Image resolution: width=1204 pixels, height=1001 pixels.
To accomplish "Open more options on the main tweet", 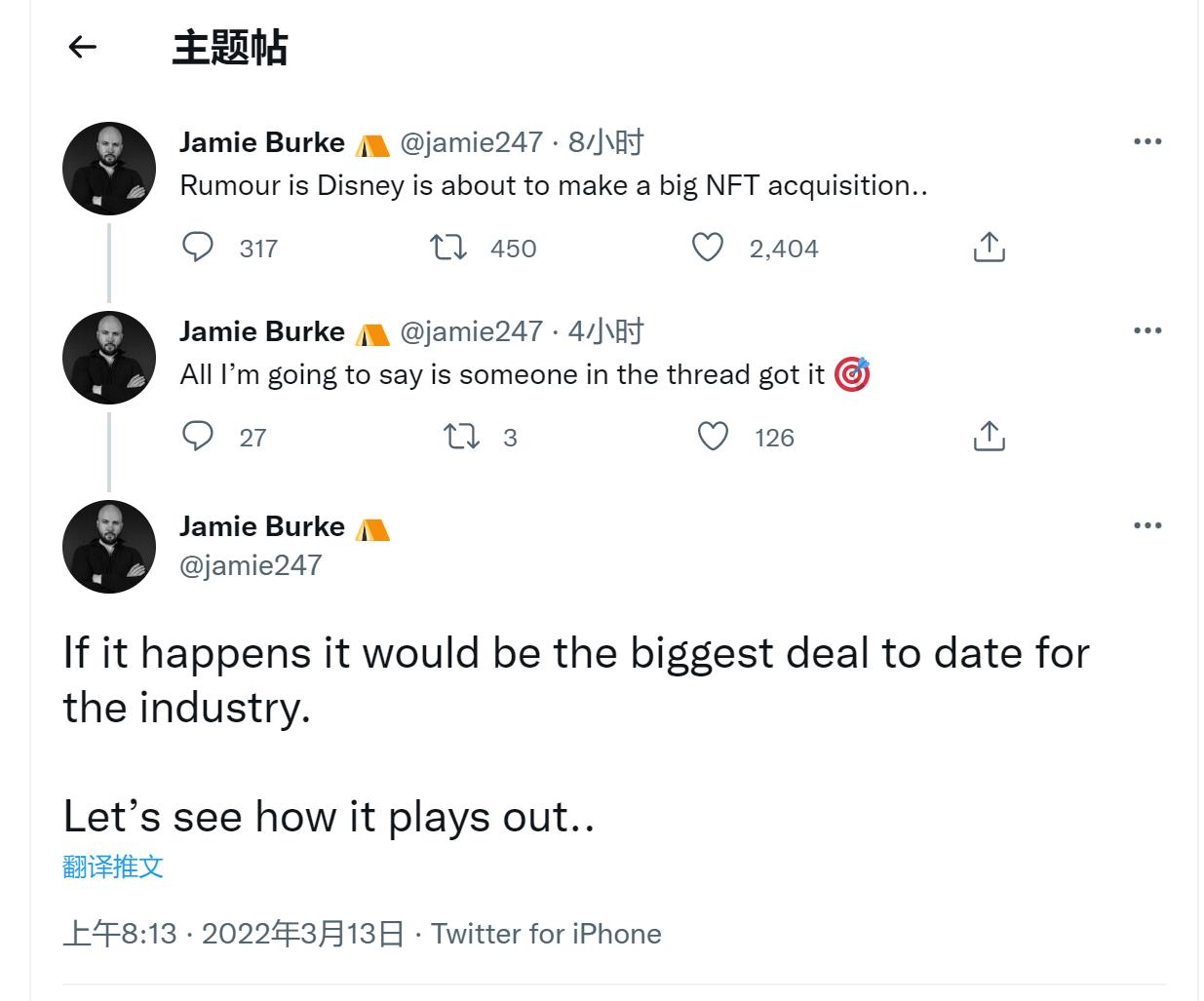I will (x=1147, y=525).
